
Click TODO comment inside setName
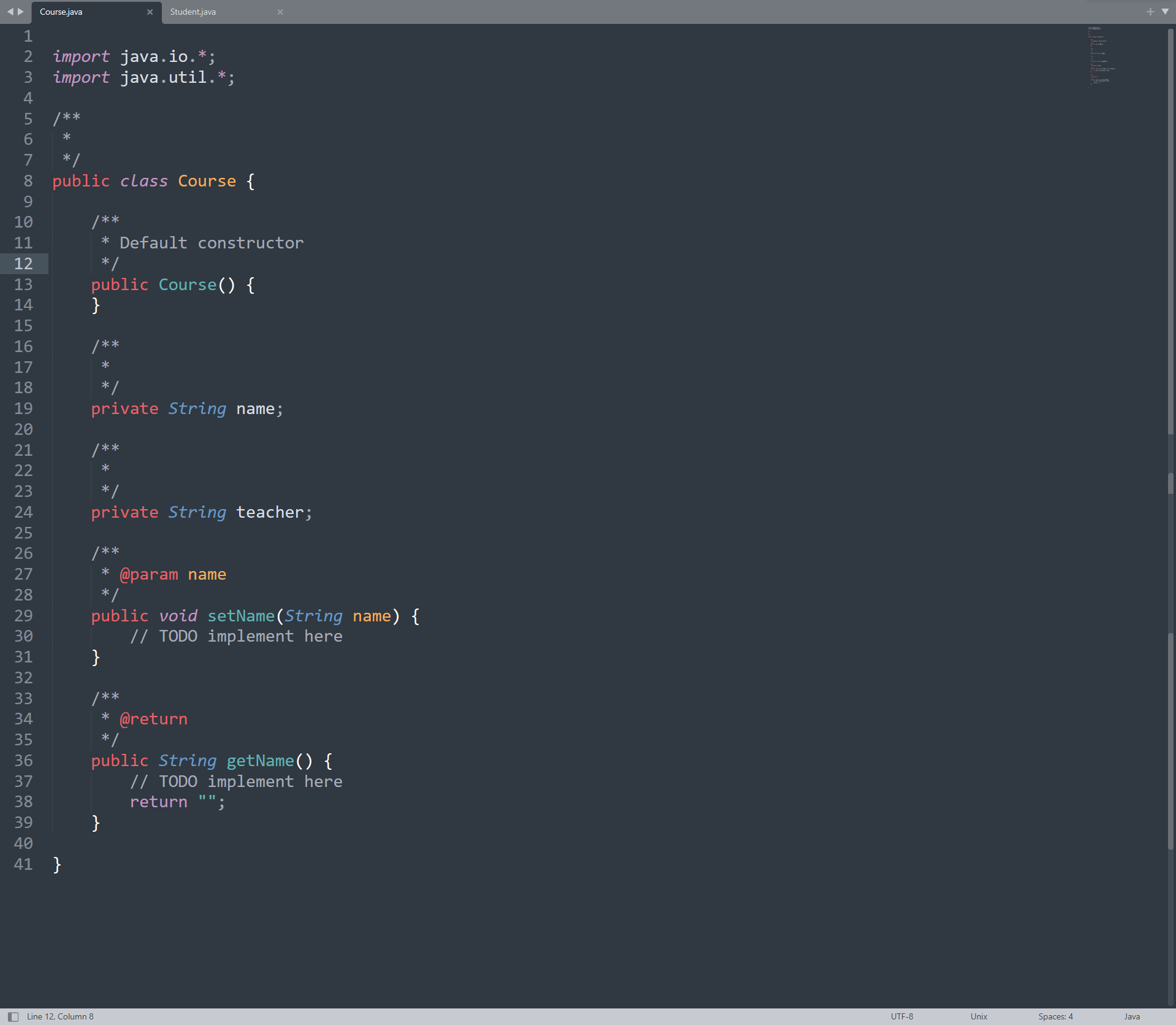pos(236,637)
